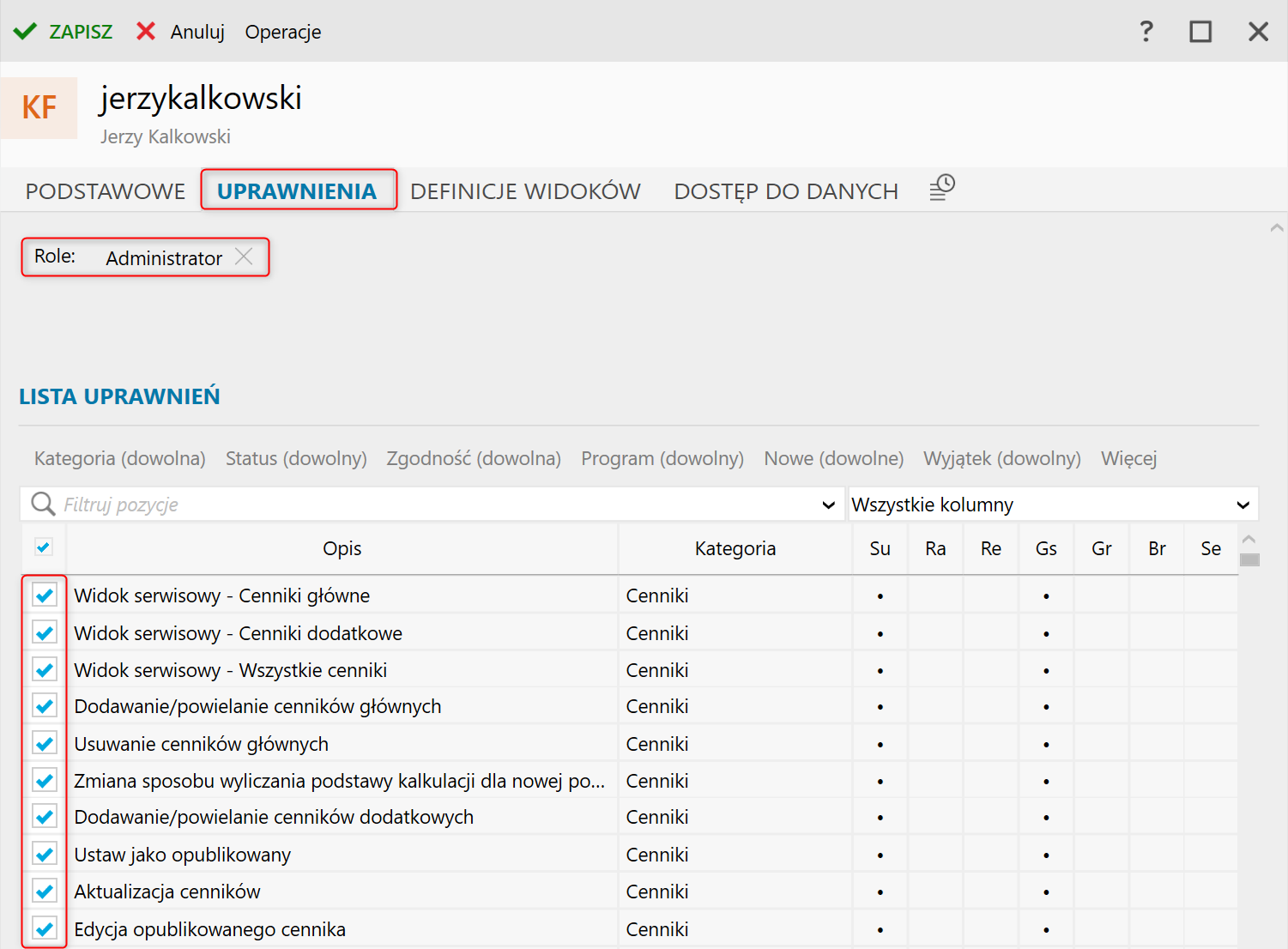This screenshot has height=949, width=1288.
Task: Toggle the select-all header checkbox
Action: 44,547
